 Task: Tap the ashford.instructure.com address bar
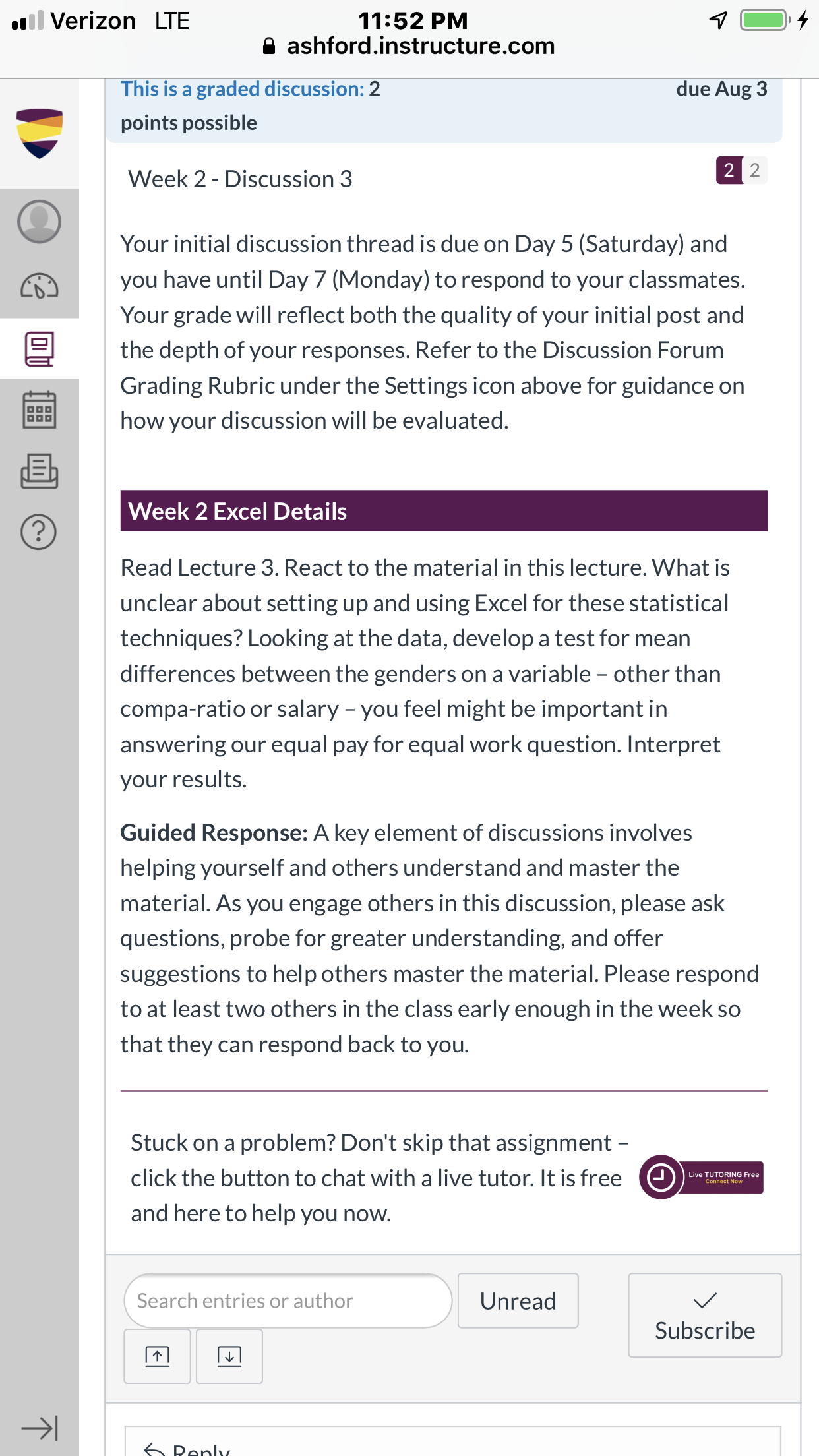tap(409, 46)
